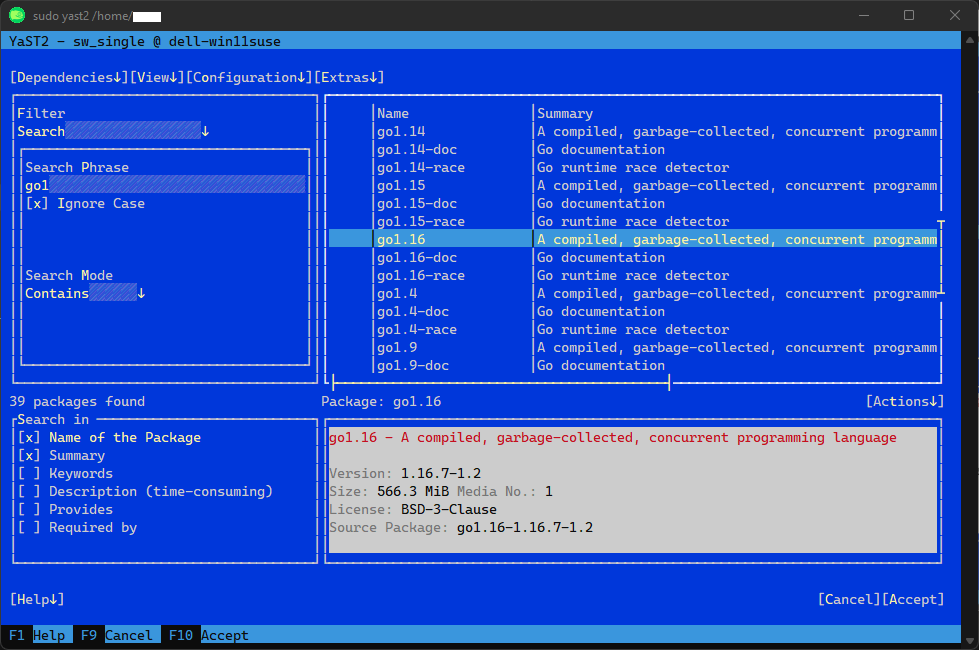The width and height of the screenshot is (979, 650).
Task: Click the green terminal app icon in title bar
Action: pyautogui.click(x=17, y=15)
